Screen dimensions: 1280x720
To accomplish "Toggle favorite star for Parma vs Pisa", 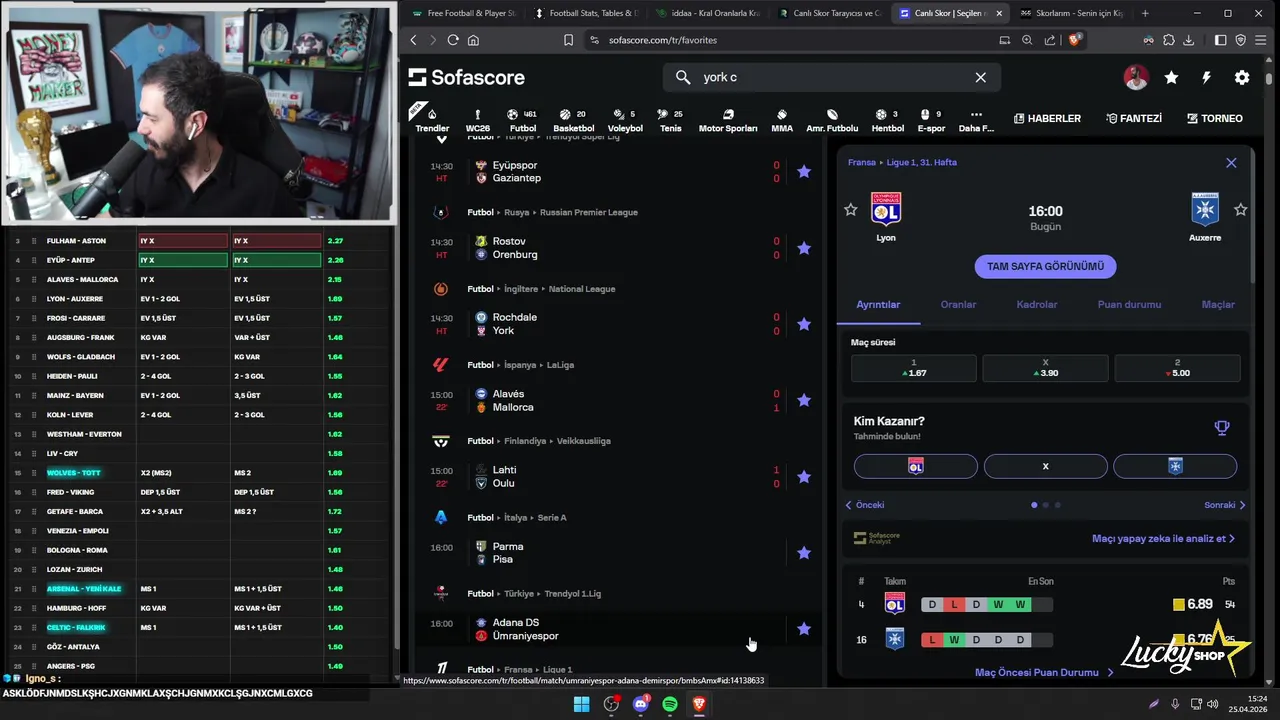I will pyautogui.click(x=804, y=553).
